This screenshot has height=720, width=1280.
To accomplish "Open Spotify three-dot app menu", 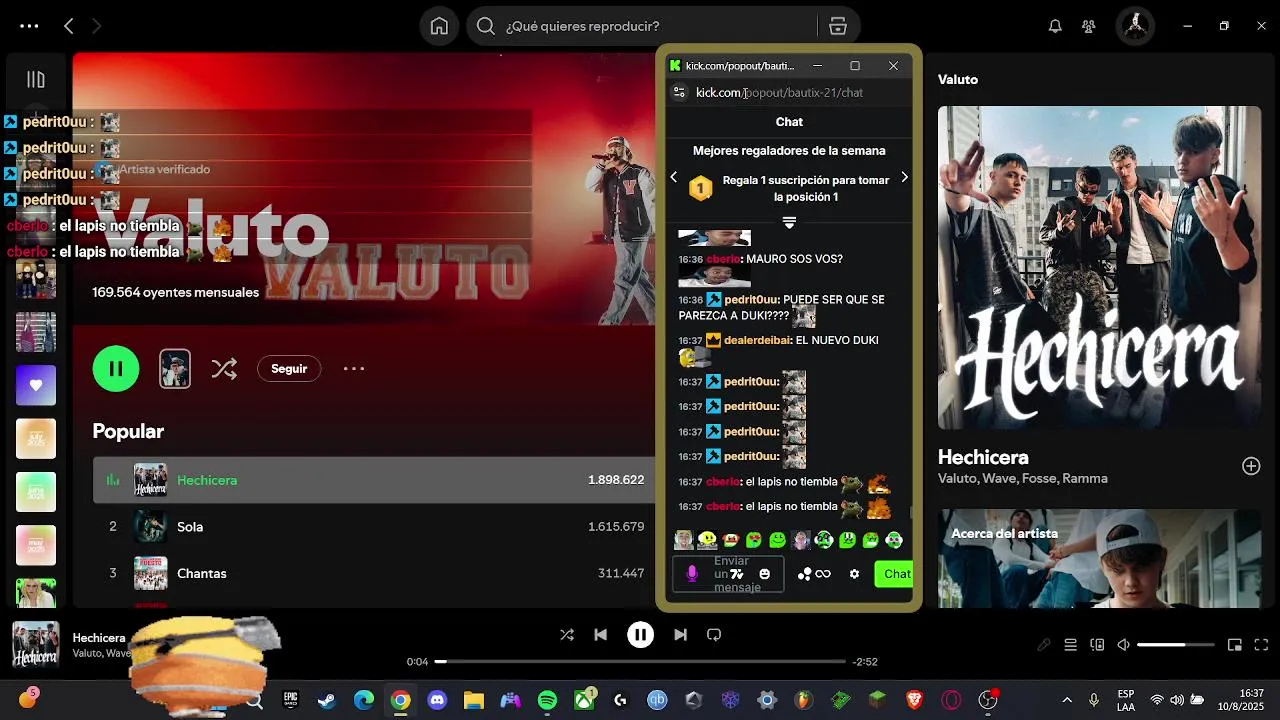I will click(29, 26).
